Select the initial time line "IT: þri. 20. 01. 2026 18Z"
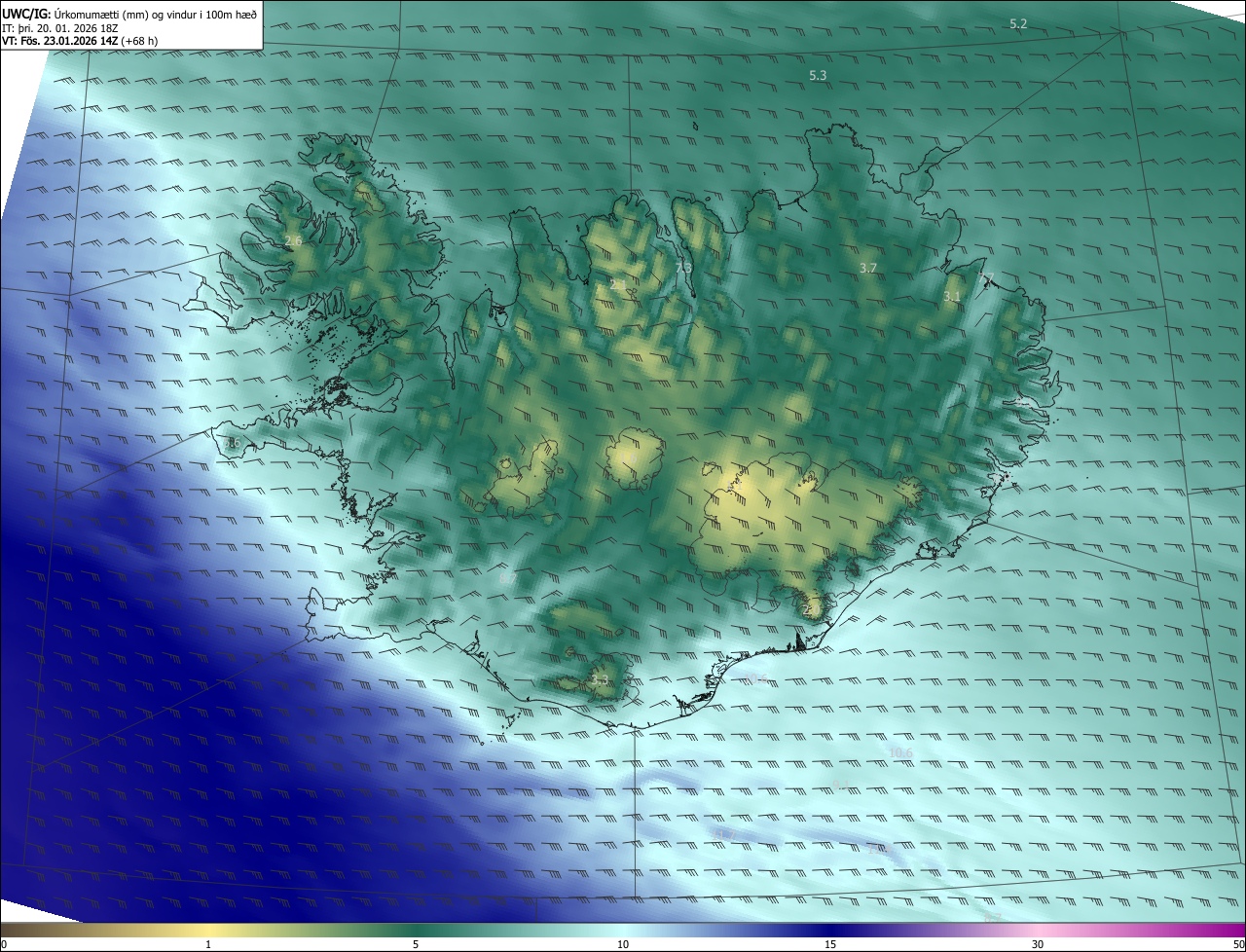 (x=60, y=28)
